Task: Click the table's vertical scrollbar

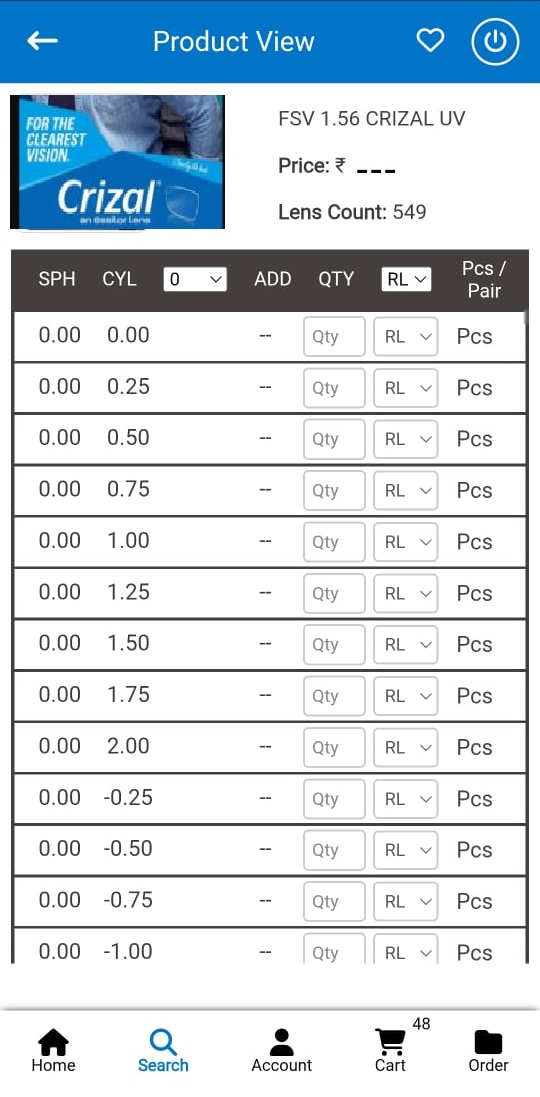Action: click(527, 318)
